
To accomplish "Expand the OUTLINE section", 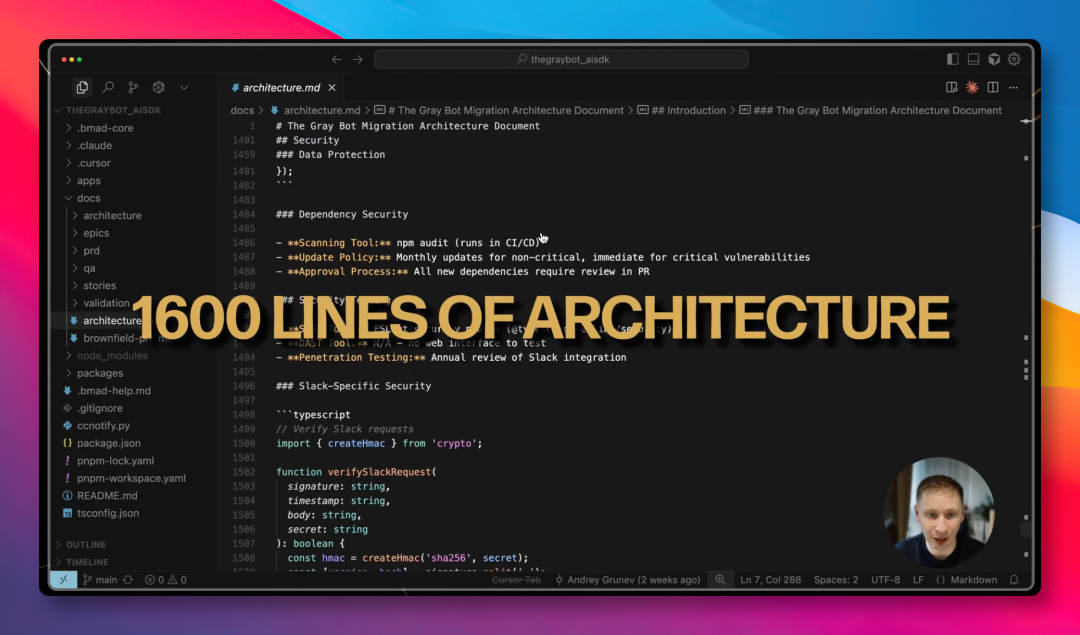I will pyautogui.click(x=86, y=544).
